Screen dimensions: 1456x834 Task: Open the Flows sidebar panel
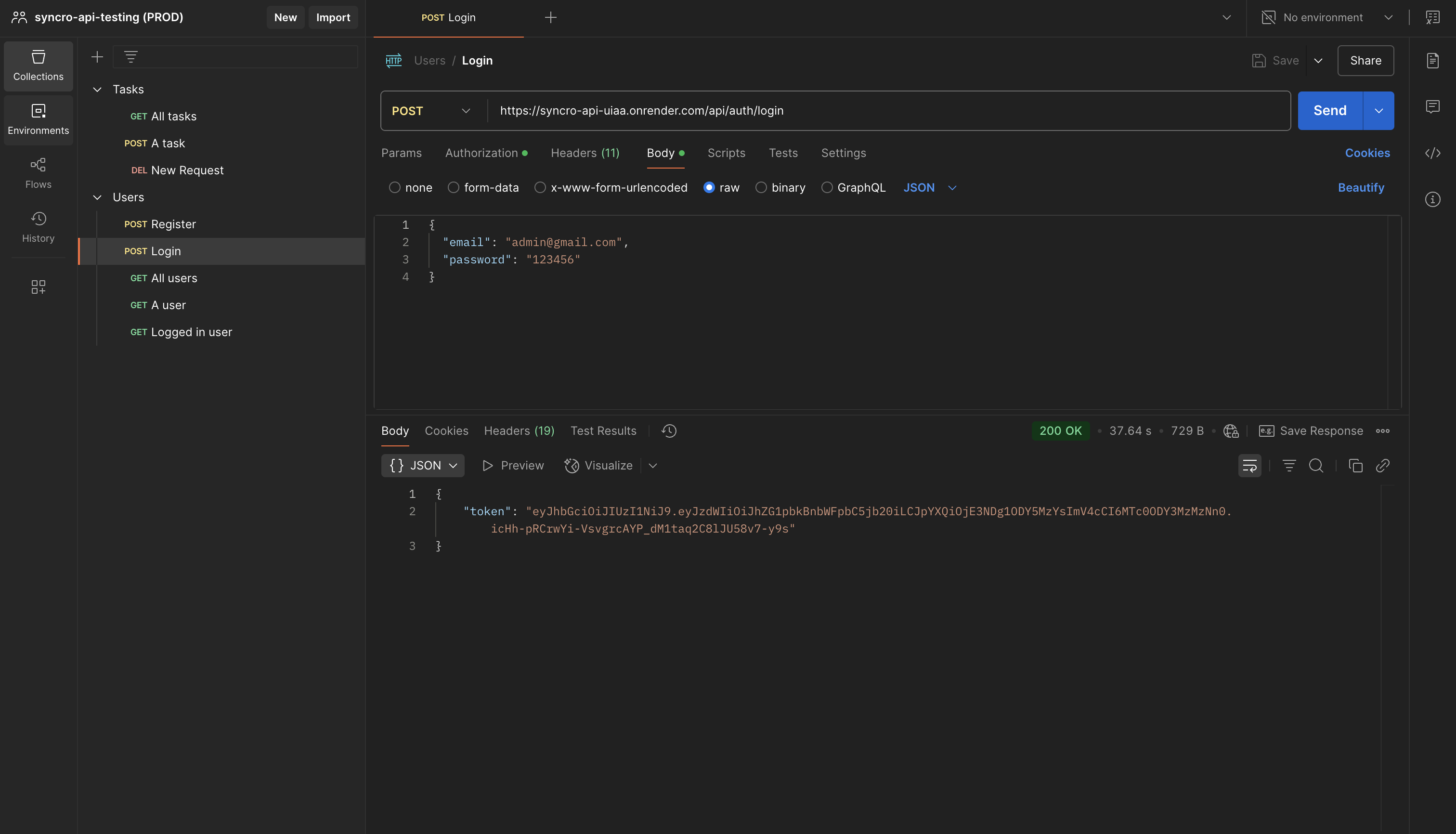coord(39,173)
